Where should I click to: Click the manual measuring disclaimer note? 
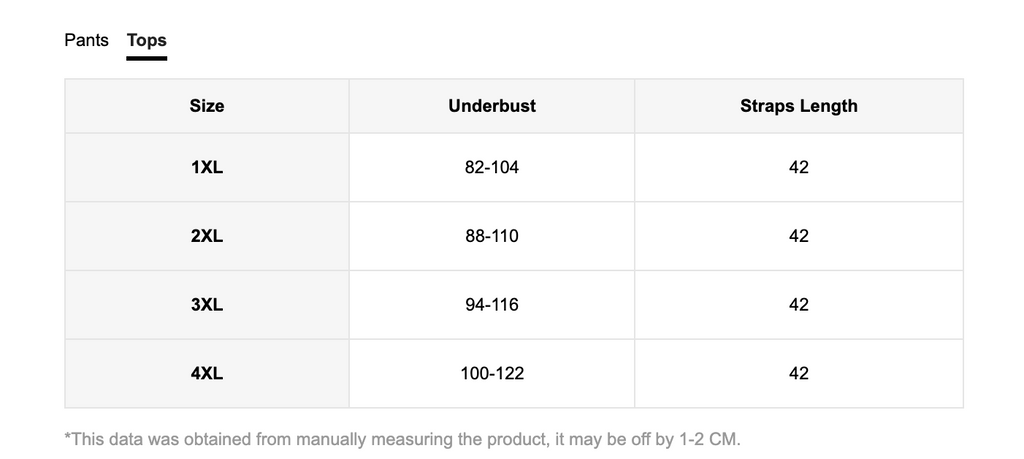pos(402,439)
